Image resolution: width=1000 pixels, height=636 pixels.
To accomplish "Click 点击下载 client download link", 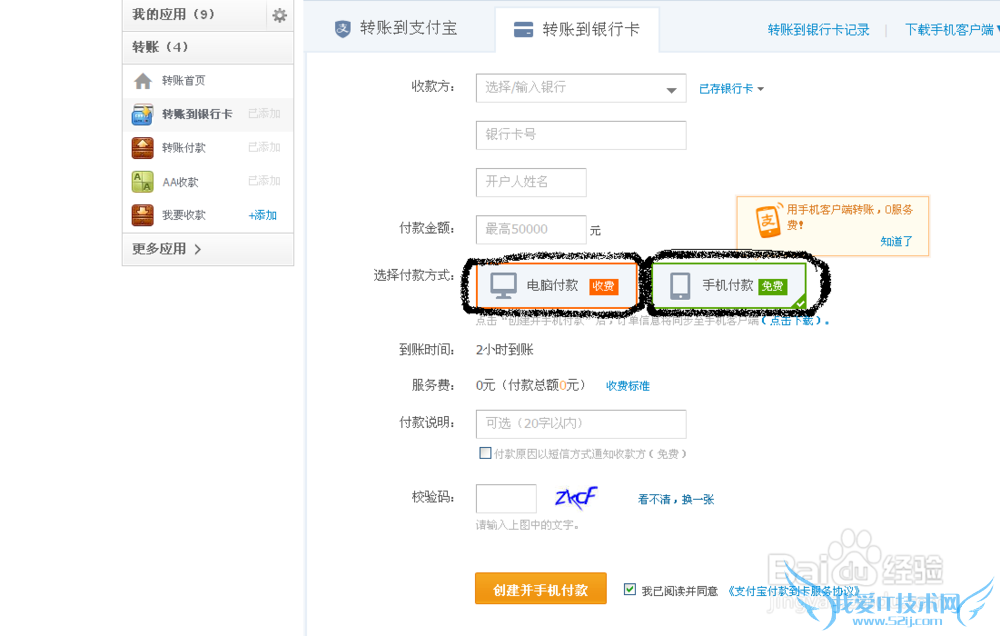I will [791, 321].
